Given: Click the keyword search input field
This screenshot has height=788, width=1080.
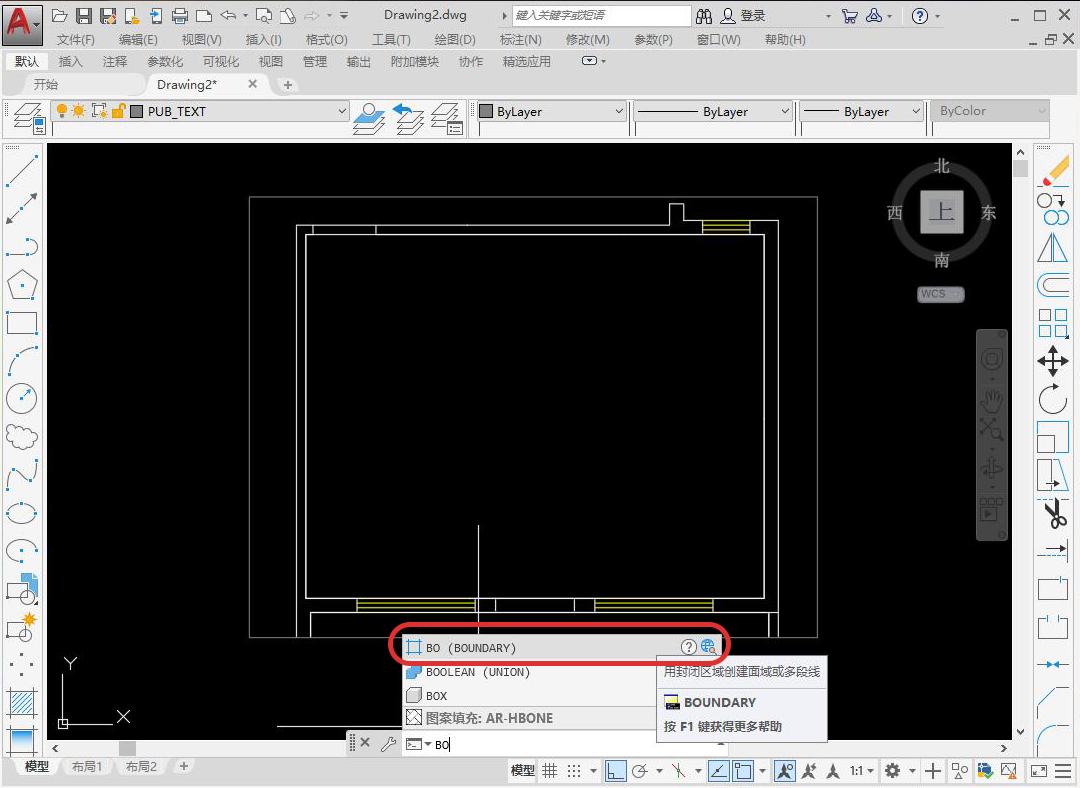Looking at the screenshot, I should [x=601, y=15].
